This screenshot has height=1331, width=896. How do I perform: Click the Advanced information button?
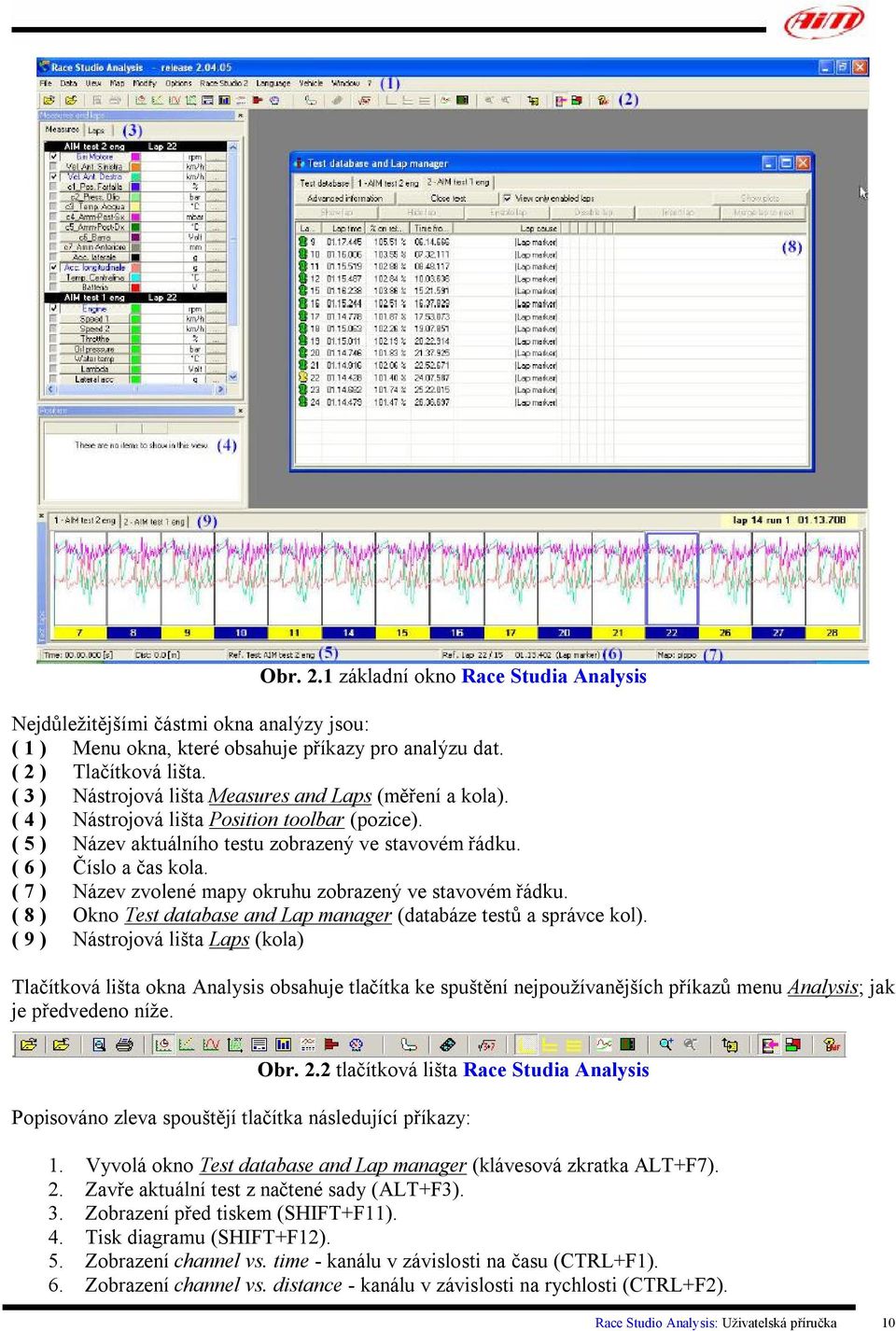click(x=344, y=198)
